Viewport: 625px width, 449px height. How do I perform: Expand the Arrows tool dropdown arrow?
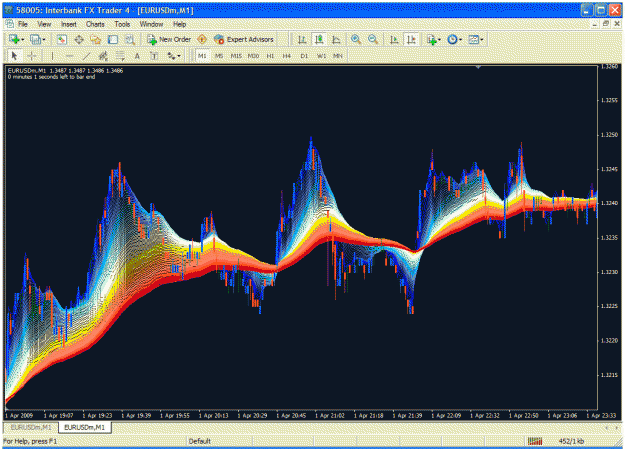pos(179,56)
